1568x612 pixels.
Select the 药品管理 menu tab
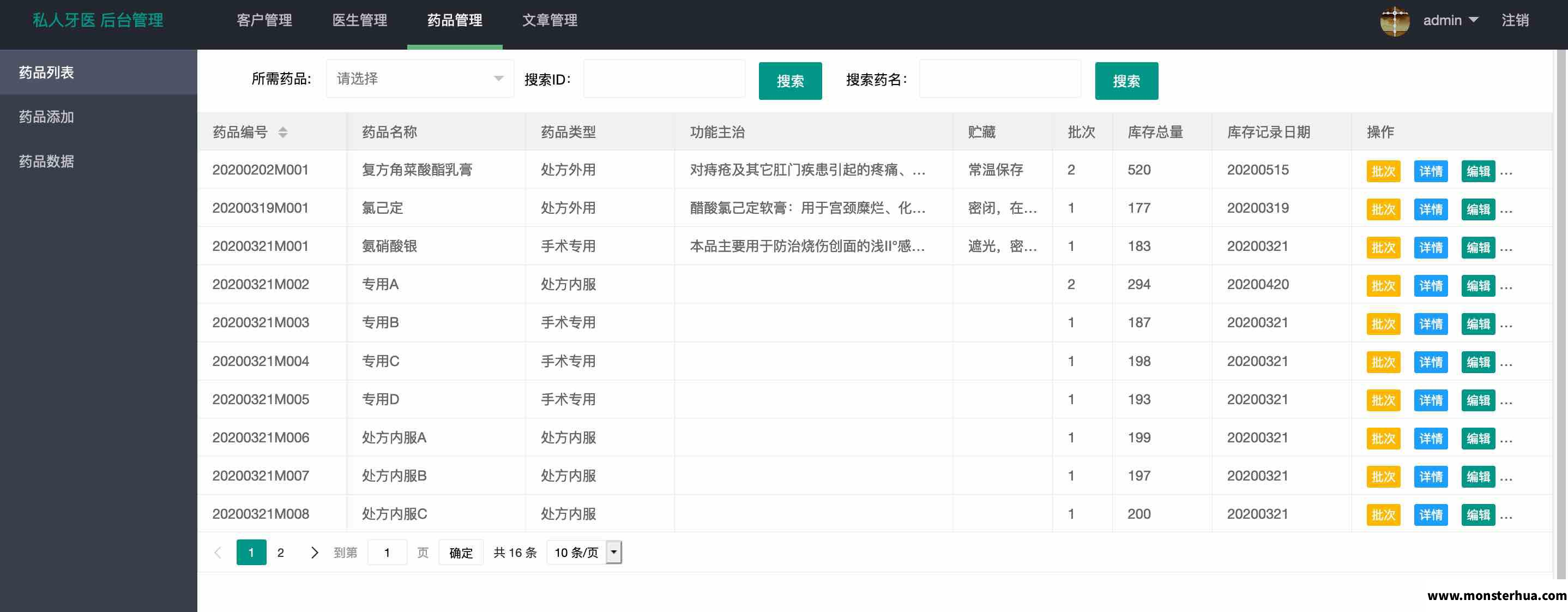pyautogui.click(x=455, y=20)
